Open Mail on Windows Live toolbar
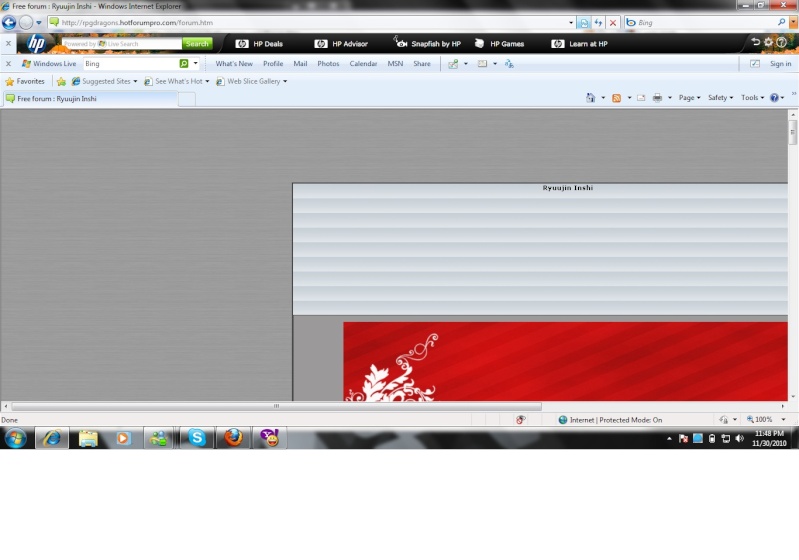The height and width of the screenshot is (560, 799). pyautogui.click(x=300, y=64)
